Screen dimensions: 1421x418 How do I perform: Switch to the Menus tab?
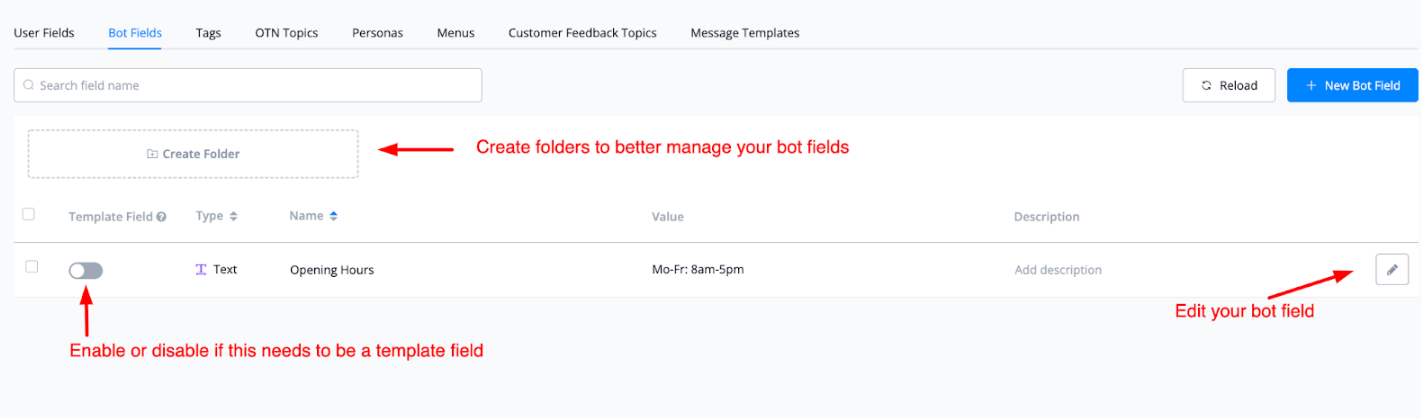455,33
